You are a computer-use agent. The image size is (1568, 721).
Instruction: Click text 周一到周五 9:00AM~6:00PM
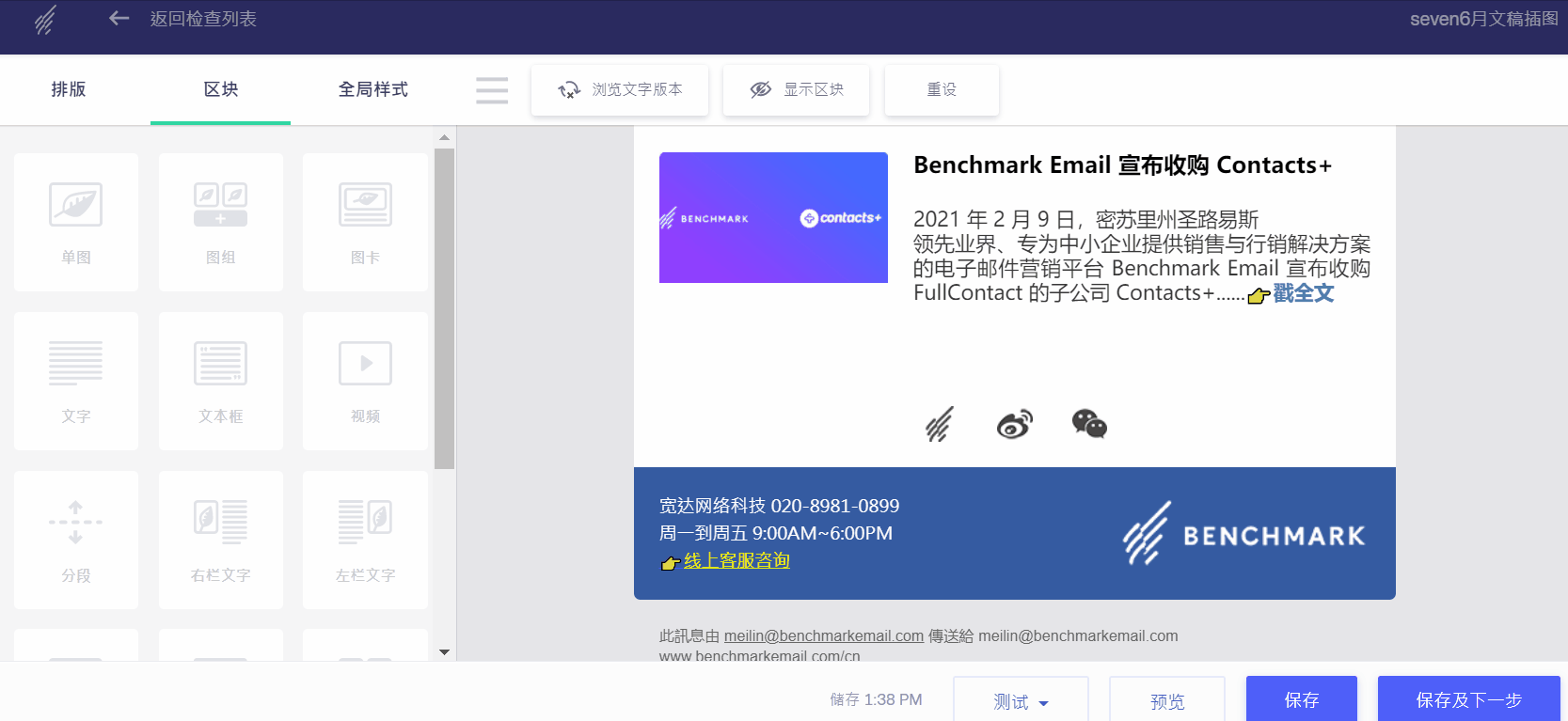tap(776, 533)
